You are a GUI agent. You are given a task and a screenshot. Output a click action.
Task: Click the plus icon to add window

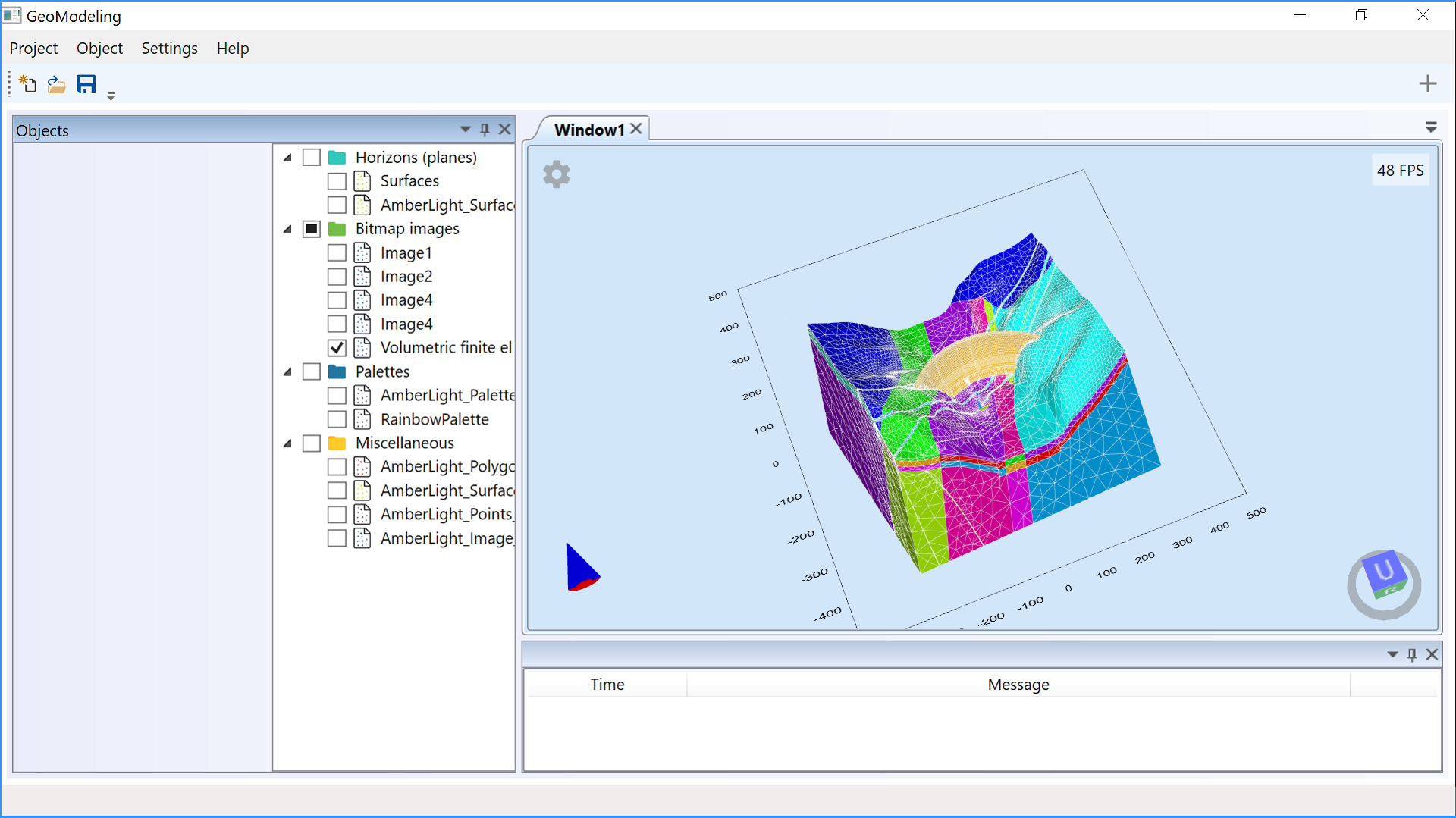[x=1427, y=83]
